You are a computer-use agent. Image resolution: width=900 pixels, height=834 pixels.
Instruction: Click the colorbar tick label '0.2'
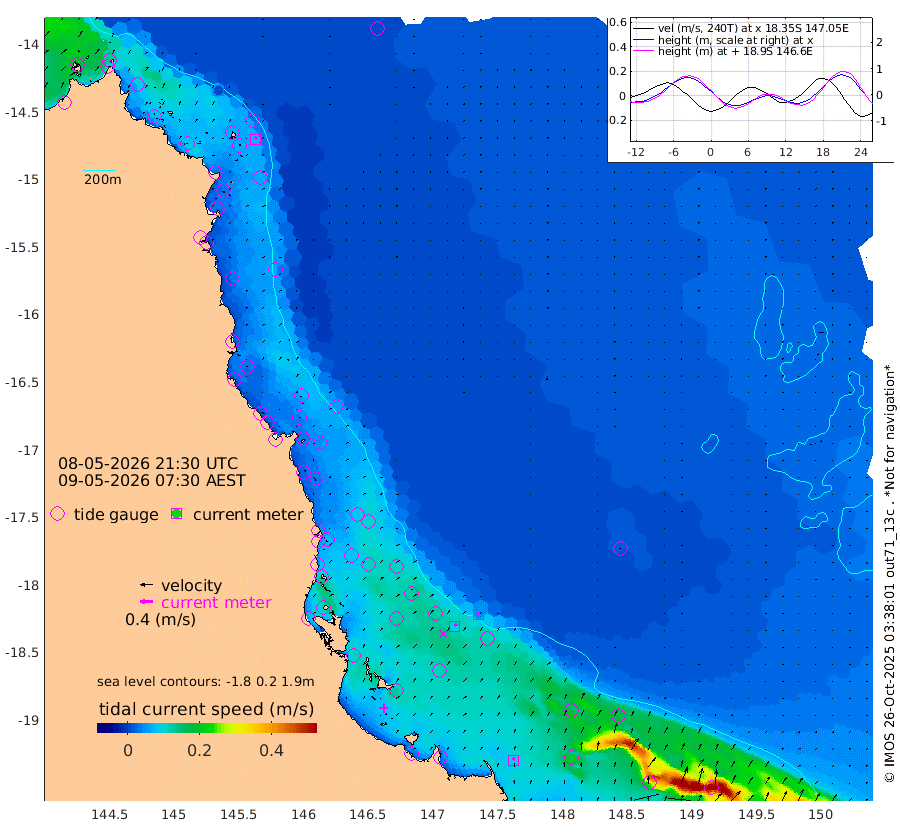click(199, 750)
